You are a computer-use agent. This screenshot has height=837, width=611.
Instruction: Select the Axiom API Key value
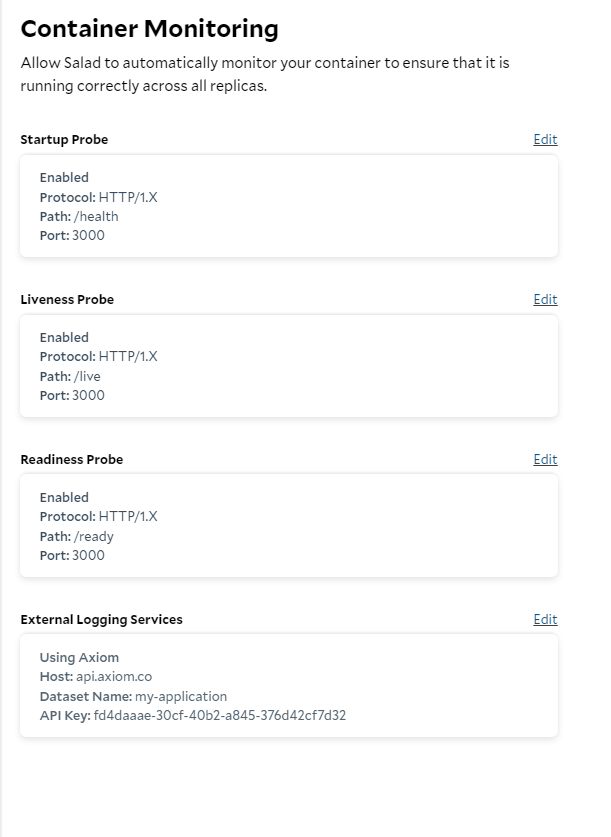(219, 715)
